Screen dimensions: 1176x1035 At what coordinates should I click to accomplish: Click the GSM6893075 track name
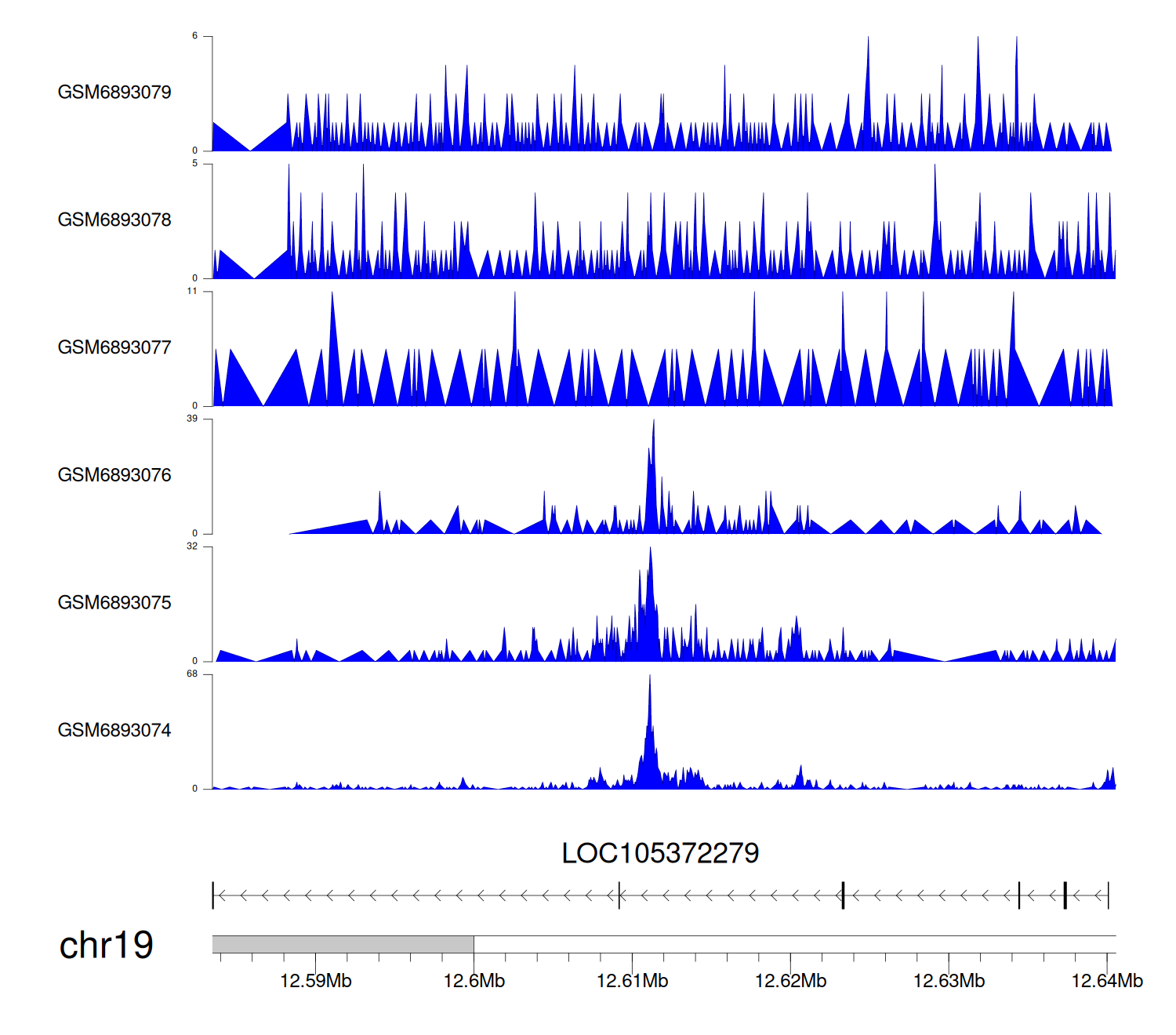coord(114,603)
